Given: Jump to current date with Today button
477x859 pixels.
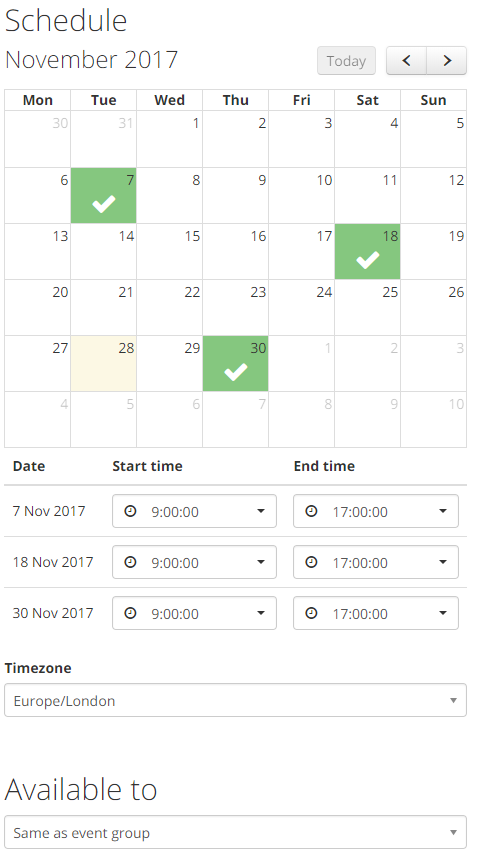Looking at the screenshot, I should tap(346, 60).
